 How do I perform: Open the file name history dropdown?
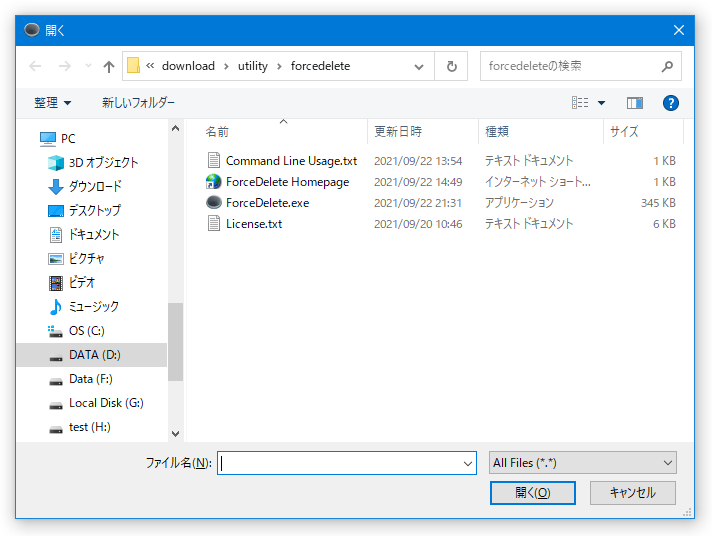(468, 464)
